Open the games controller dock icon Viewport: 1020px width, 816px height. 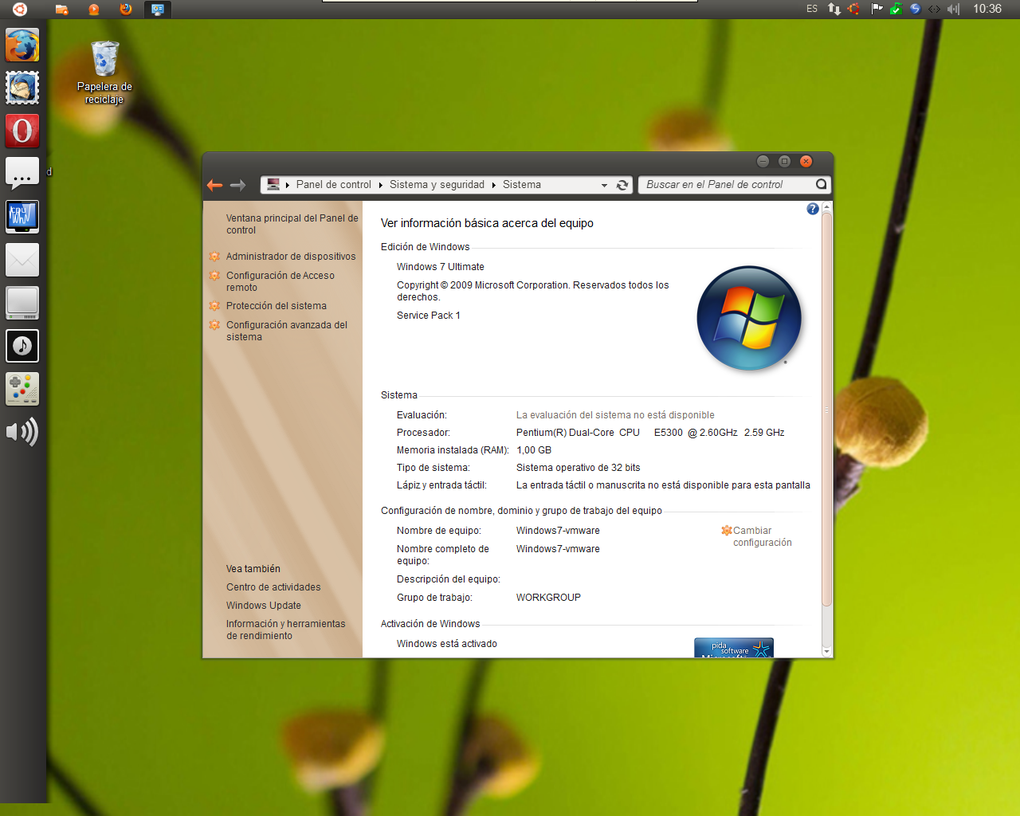click(22, 388)
